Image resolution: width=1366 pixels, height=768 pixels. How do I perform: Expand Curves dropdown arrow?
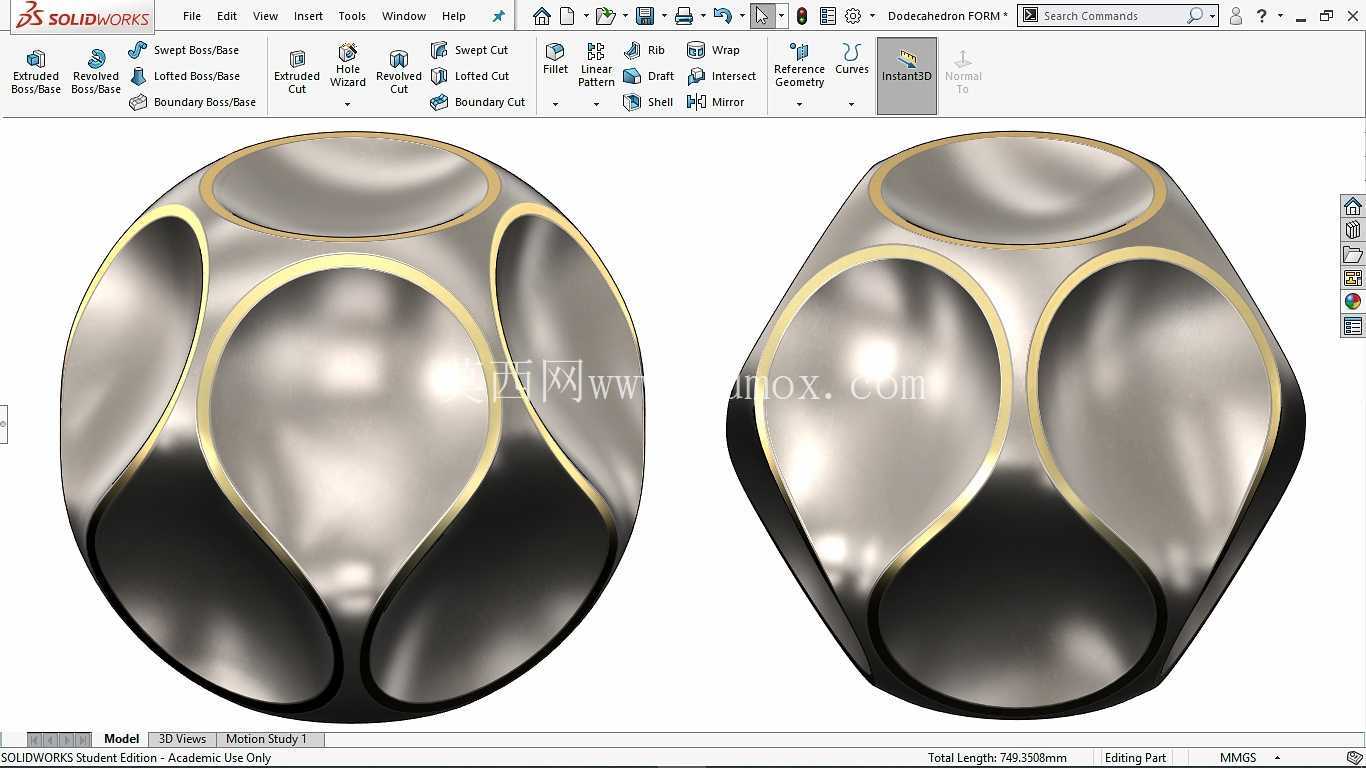pos(852,104)
